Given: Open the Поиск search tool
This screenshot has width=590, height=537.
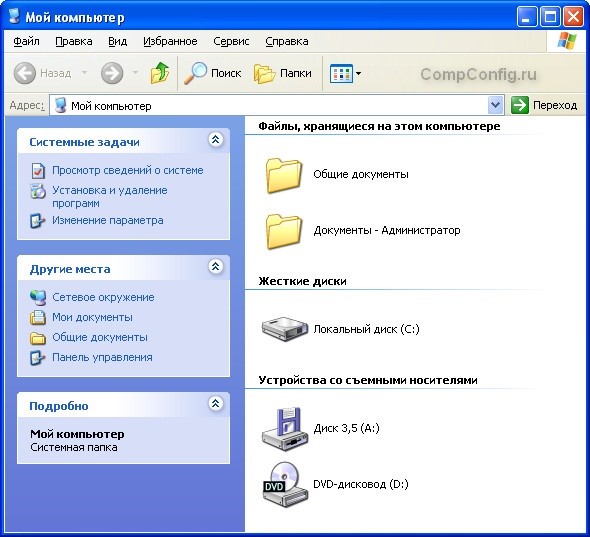Looking at the screenshot, I should click(x=213, y=73).
